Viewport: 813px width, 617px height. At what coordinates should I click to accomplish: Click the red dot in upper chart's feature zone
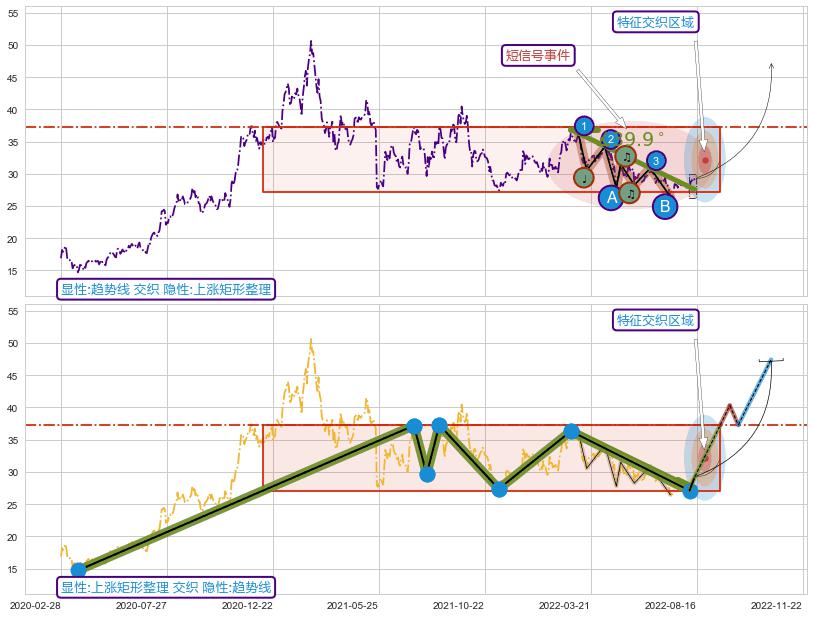(x=704, y=160)
